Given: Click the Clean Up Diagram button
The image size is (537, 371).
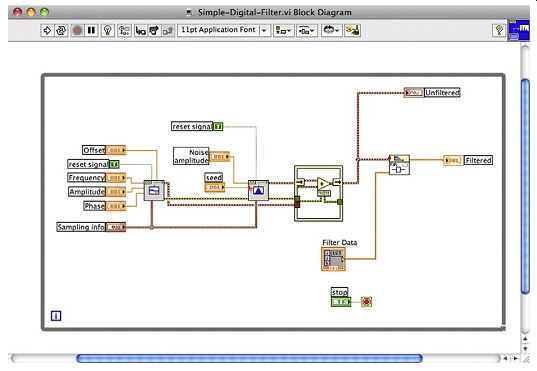Looking at the screenshot, I should pos(352,30).
